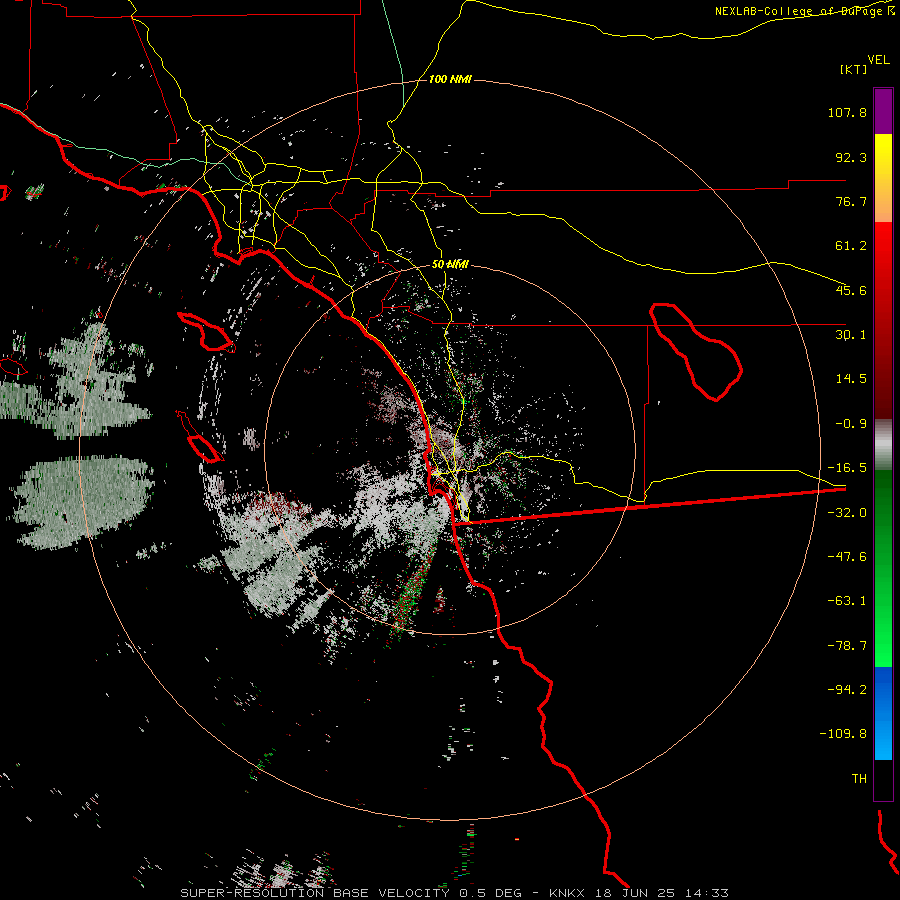Click the -16.5 legend value
This screenshot has width=900, height=900.
point(847,468)
